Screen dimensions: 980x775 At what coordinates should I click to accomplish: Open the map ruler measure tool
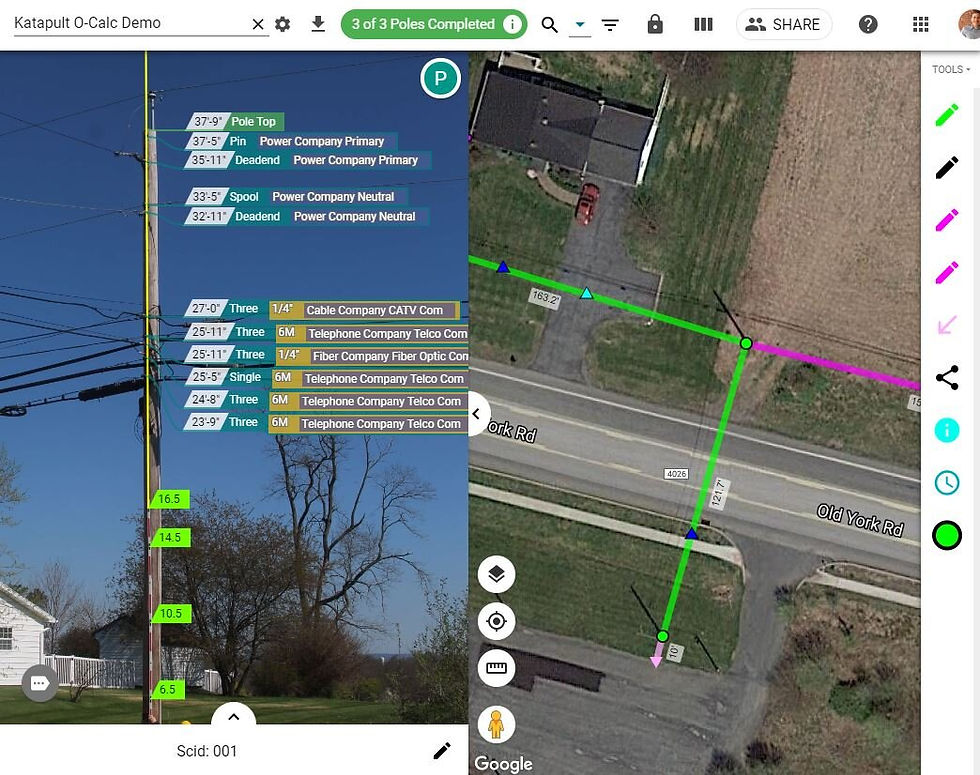496,668
